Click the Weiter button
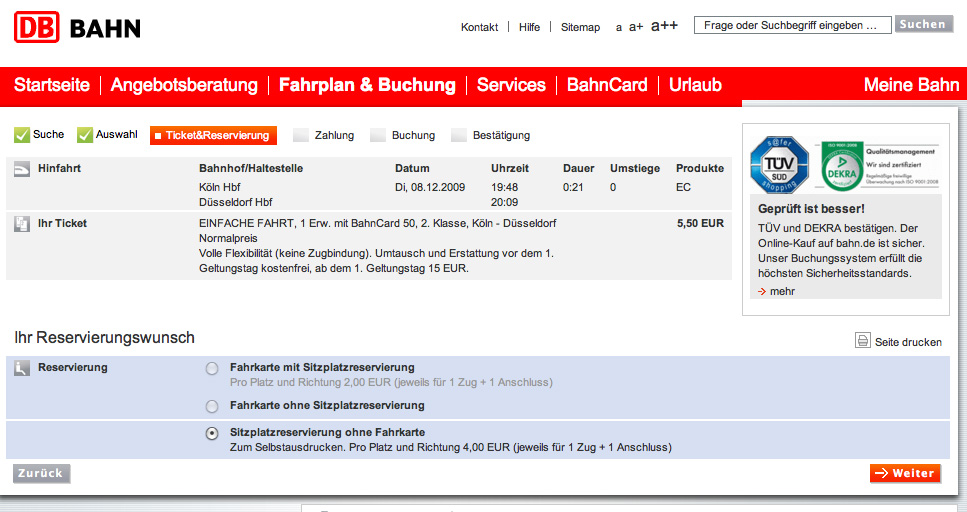The width and height of the screenshot is (967, 512). coord(905,473)
